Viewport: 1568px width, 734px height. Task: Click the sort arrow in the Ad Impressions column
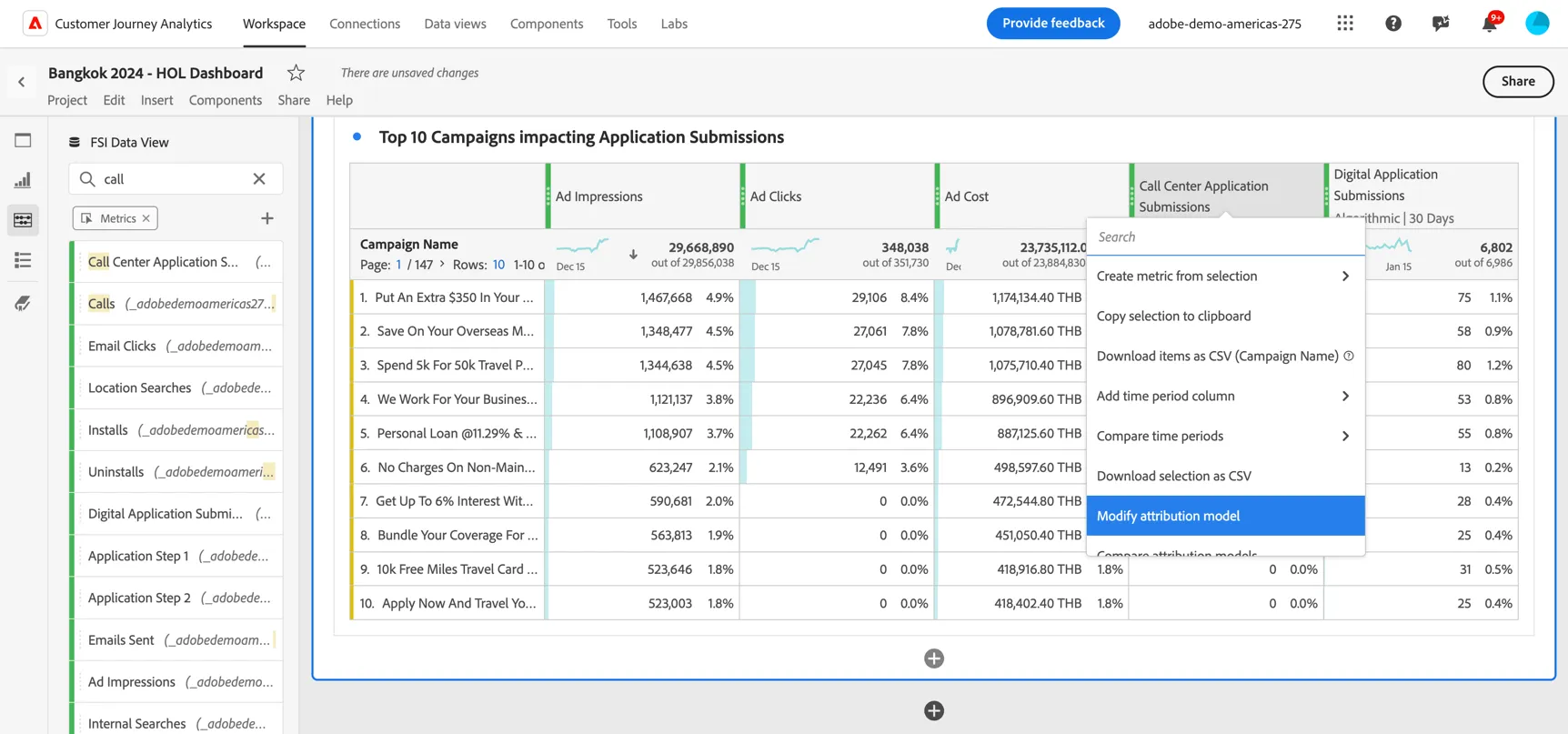(x=633, y=255)
